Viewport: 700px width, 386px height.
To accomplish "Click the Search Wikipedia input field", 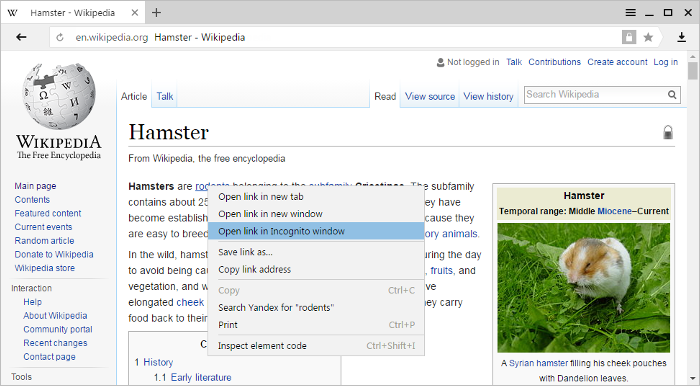I will coord(595,95).
